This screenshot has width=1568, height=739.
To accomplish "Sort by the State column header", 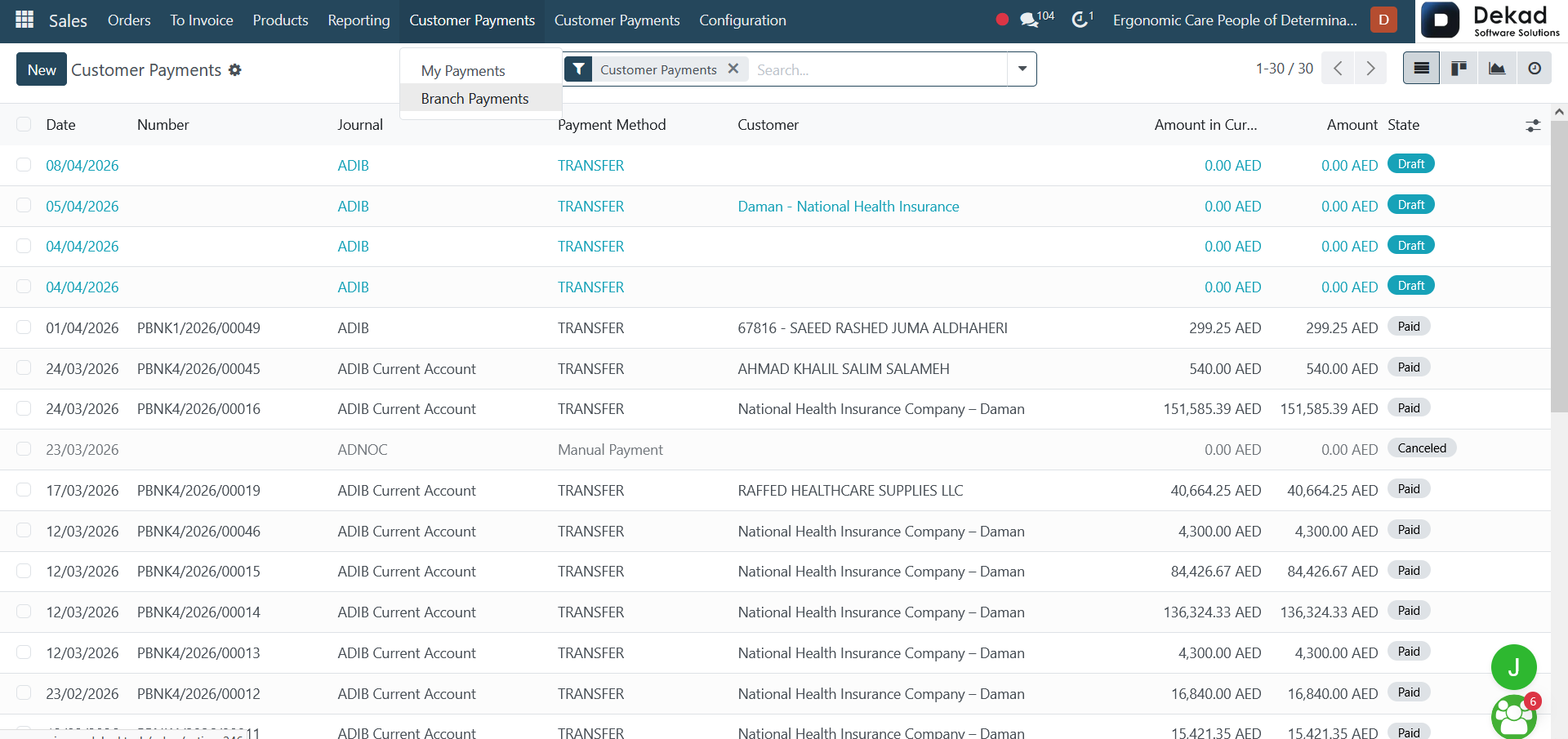I will (x=1403, y=125).
